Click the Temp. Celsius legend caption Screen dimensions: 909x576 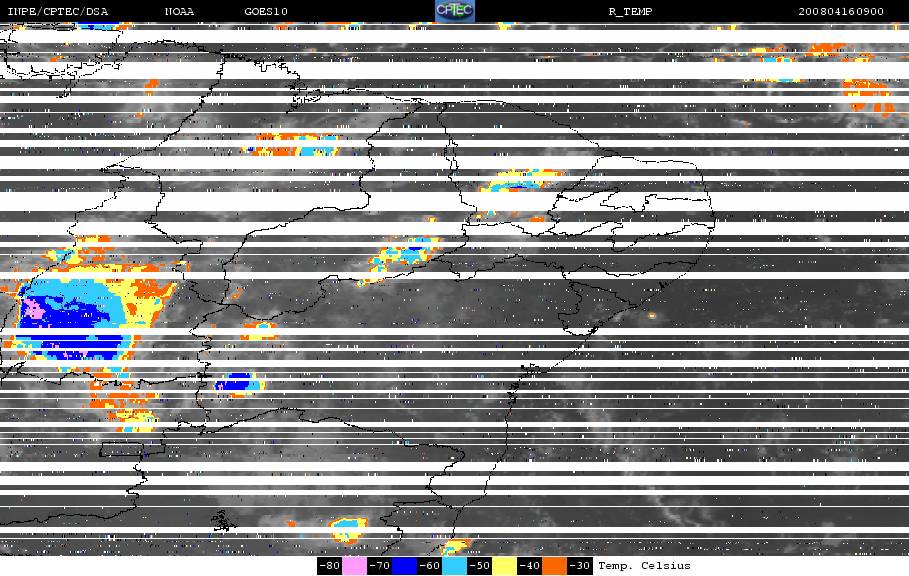click(x=644, y=566)
